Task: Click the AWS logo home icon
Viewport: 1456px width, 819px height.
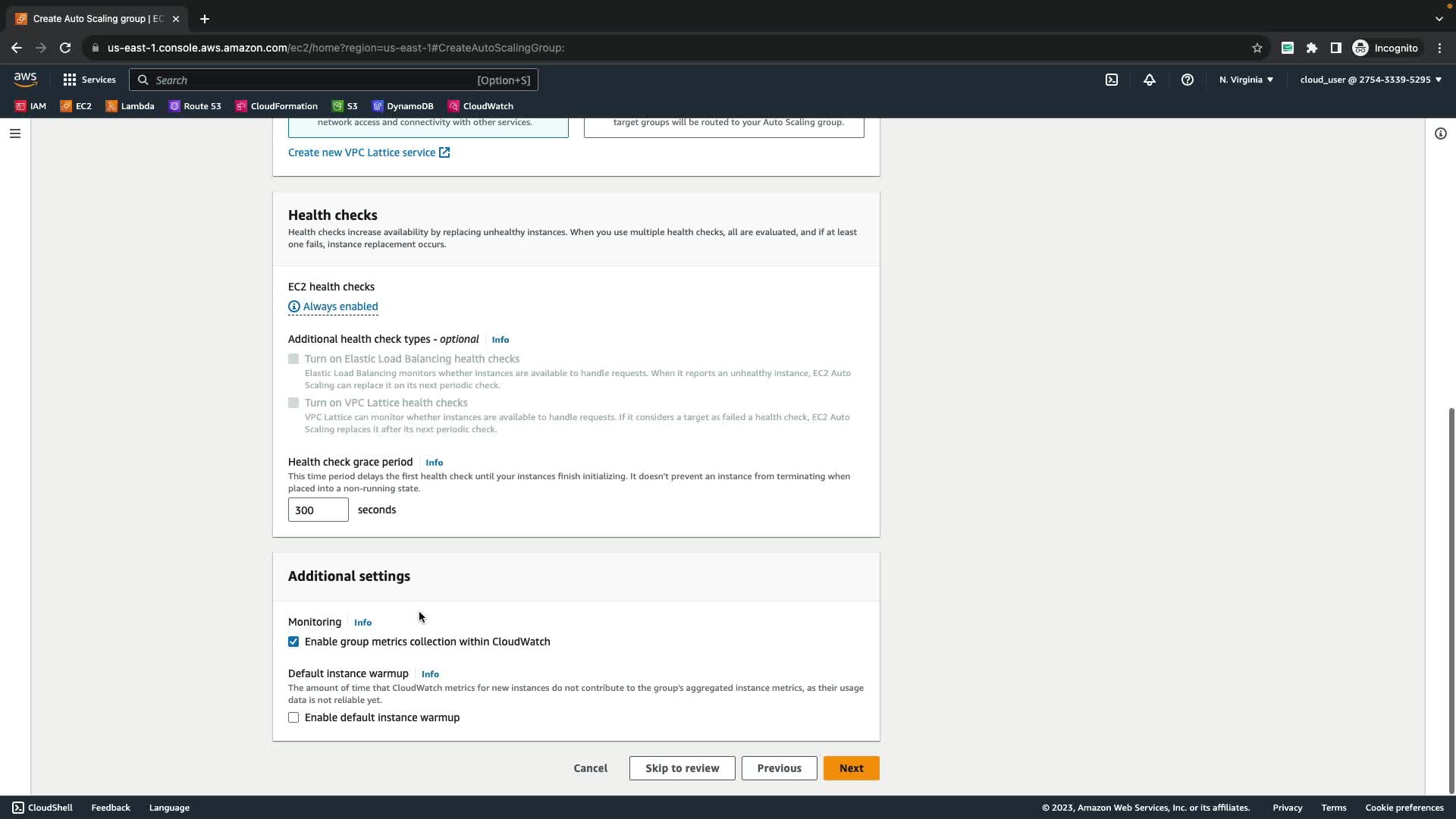Action: (x=25, y=80)
